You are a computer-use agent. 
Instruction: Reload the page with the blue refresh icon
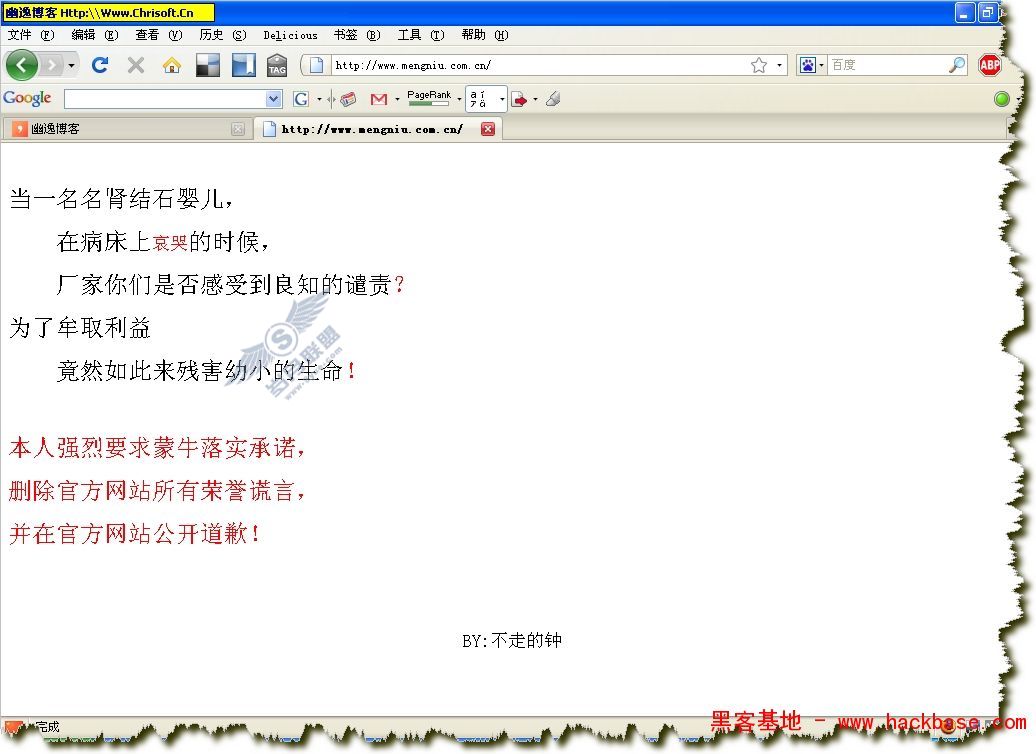click(100, 65)
